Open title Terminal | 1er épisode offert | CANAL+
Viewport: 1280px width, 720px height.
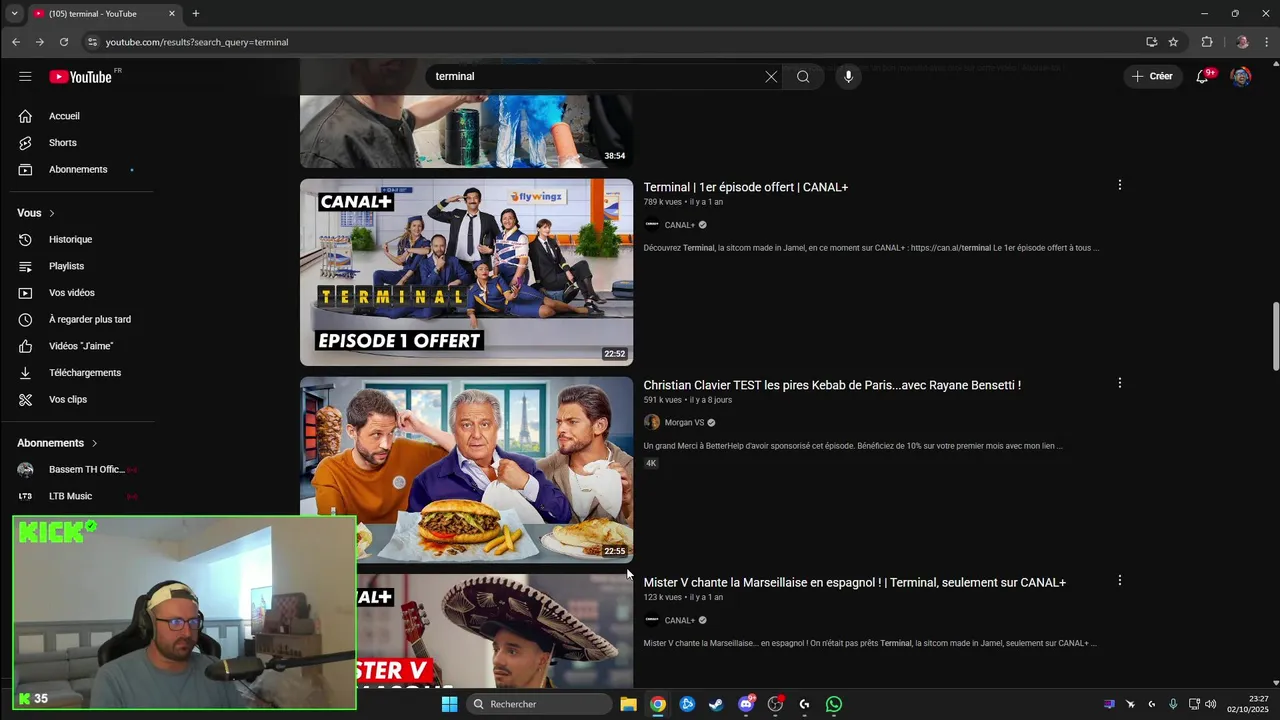pyautogui.click(x=745, y=187)
